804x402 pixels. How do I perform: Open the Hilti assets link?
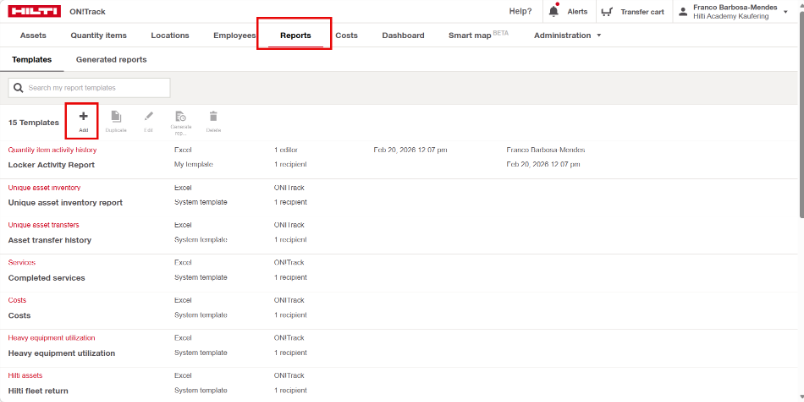pyautogui.click(x=25, y=376)
